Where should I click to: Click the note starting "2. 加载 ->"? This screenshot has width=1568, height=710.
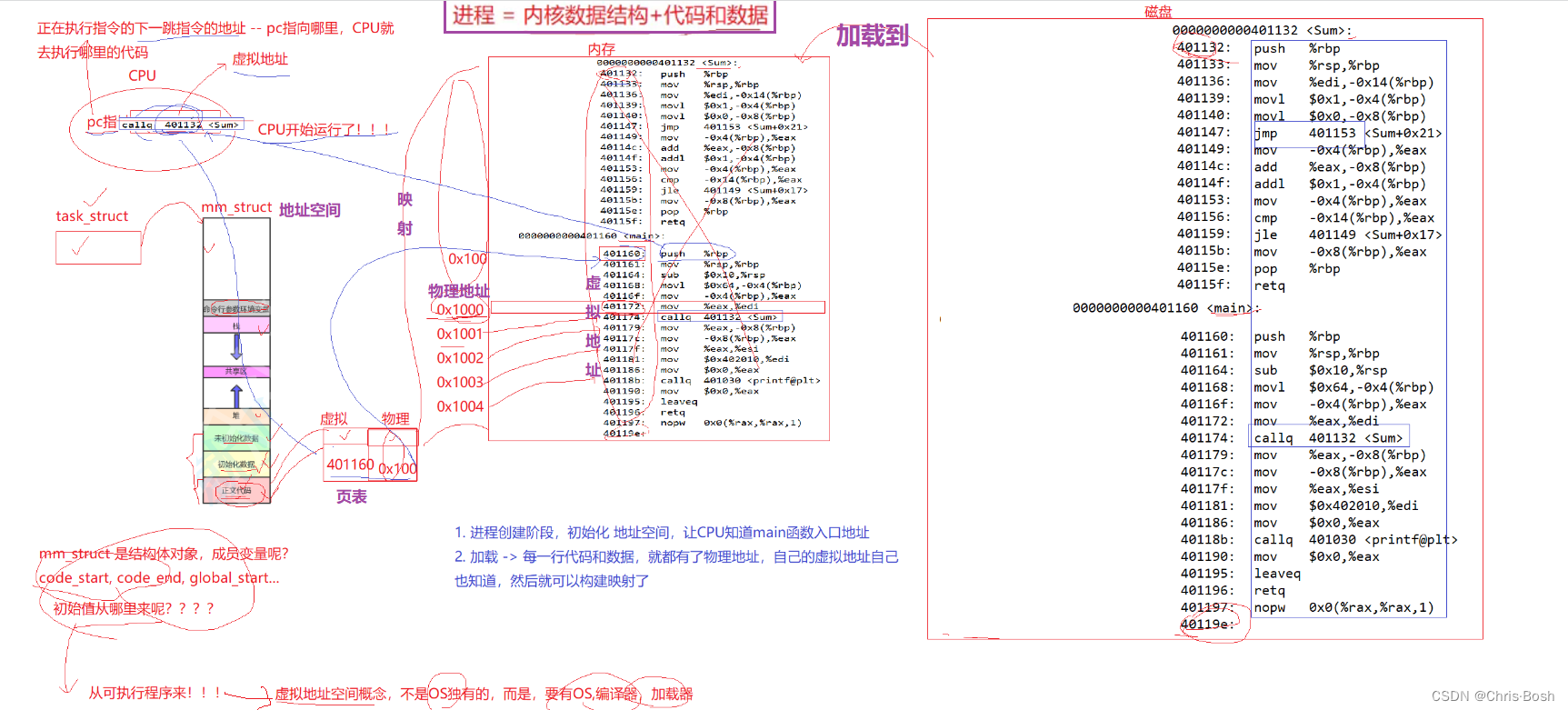676,569
